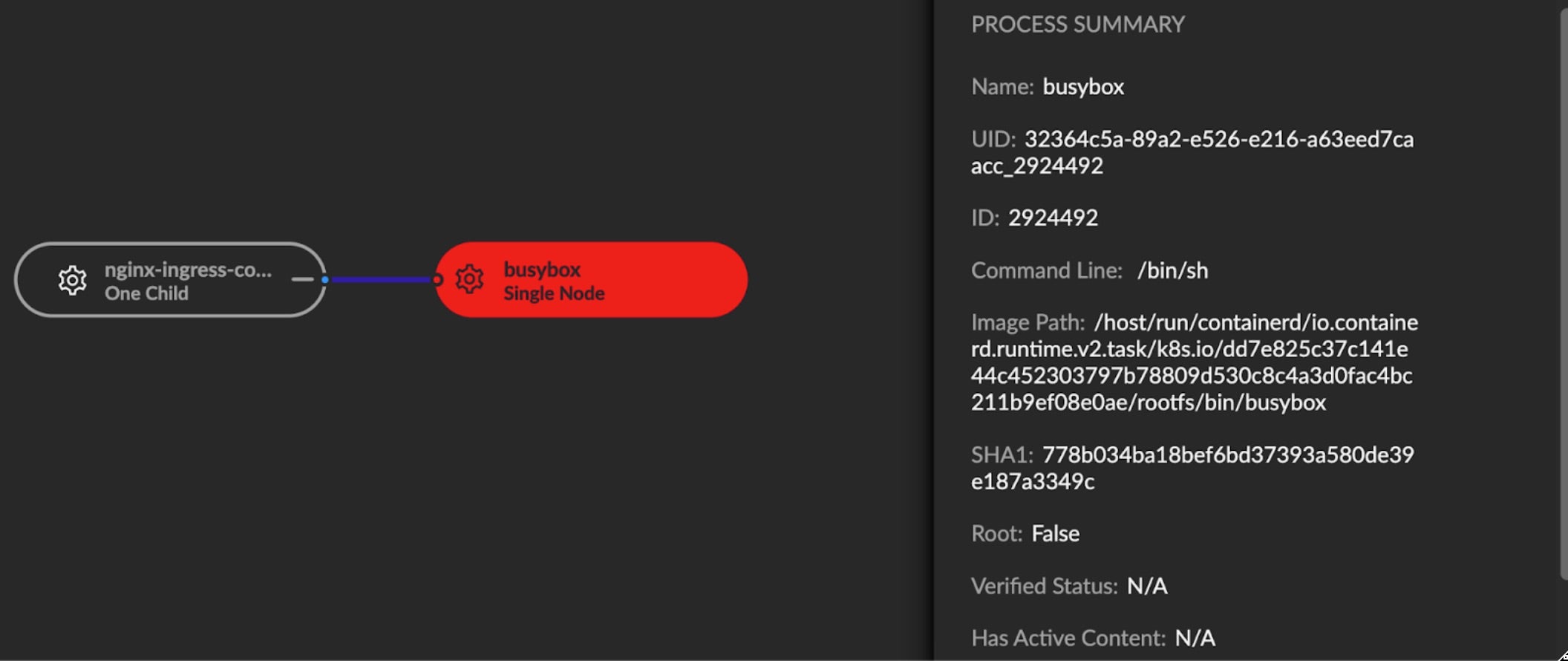
Task: Click the Command Line value /bin/sh
Action: click(1172, 270)
